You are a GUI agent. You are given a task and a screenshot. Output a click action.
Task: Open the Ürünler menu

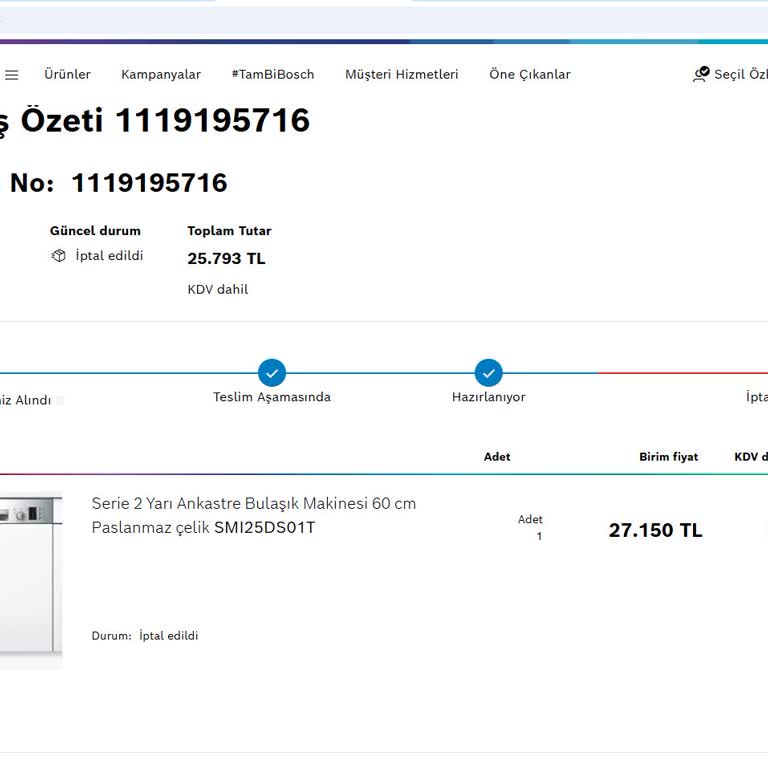point(67,75)
